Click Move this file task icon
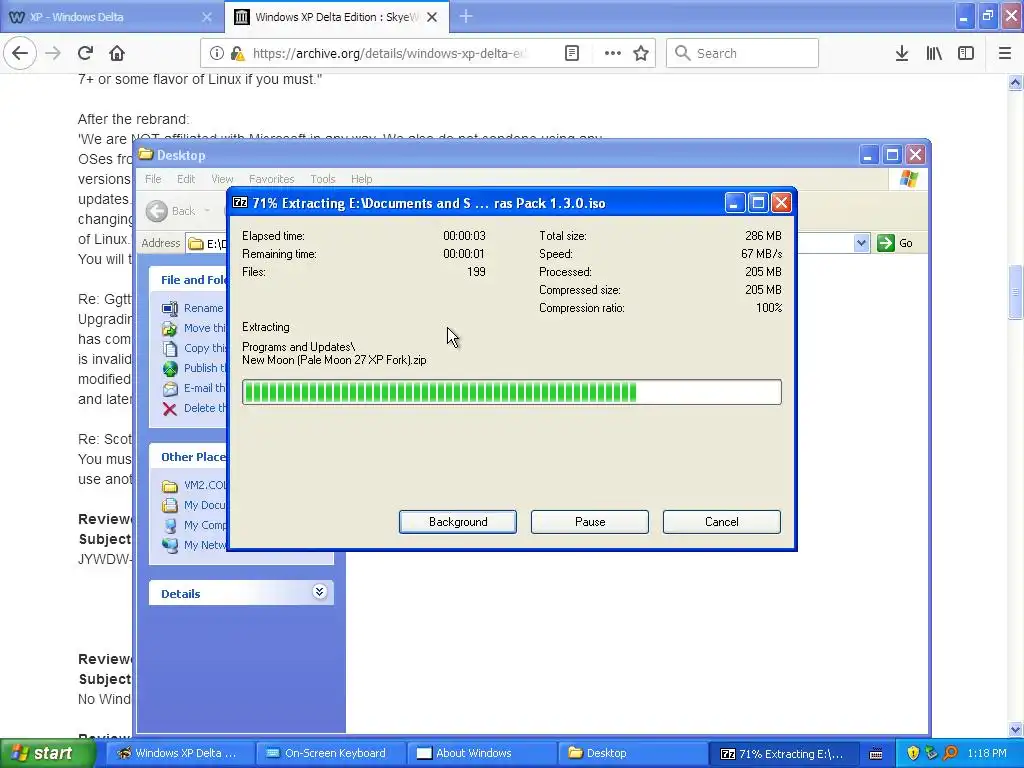Screen dimensions: 1024x768 pos(170,328)
